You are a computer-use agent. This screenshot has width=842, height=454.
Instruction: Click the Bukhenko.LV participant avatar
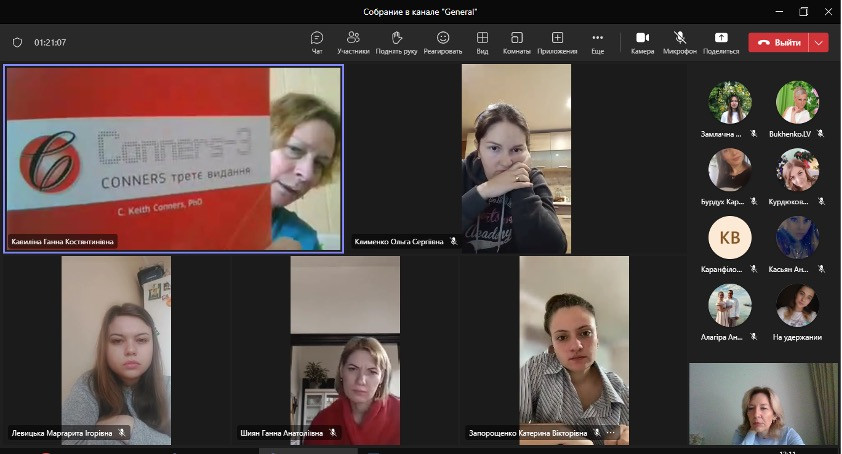pos(797,102)
